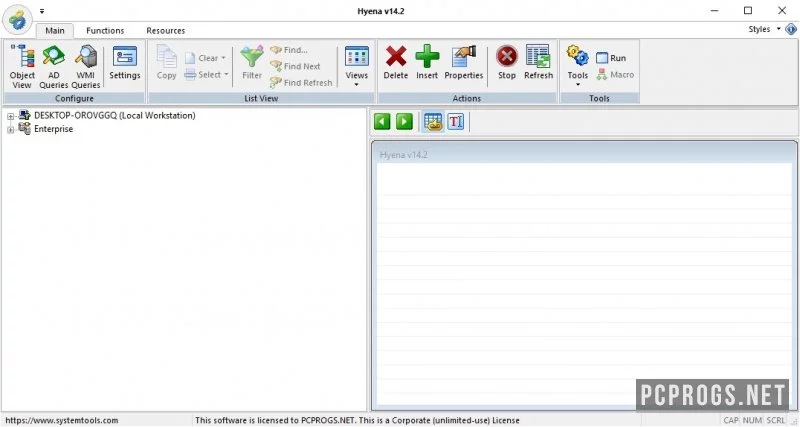The height and width of the screenshot is (427, 800).
Task: Open the Clear dropdown
Action: (x=205, y=58)
